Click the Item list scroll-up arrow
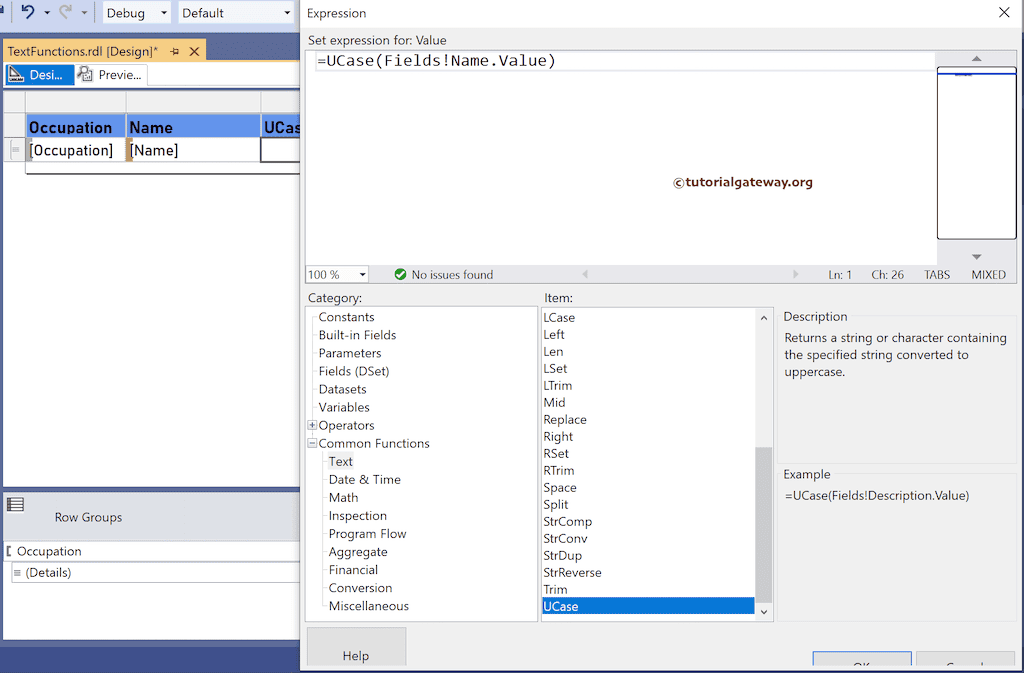This screenshot has width=1024, height=673. (764, 317)
